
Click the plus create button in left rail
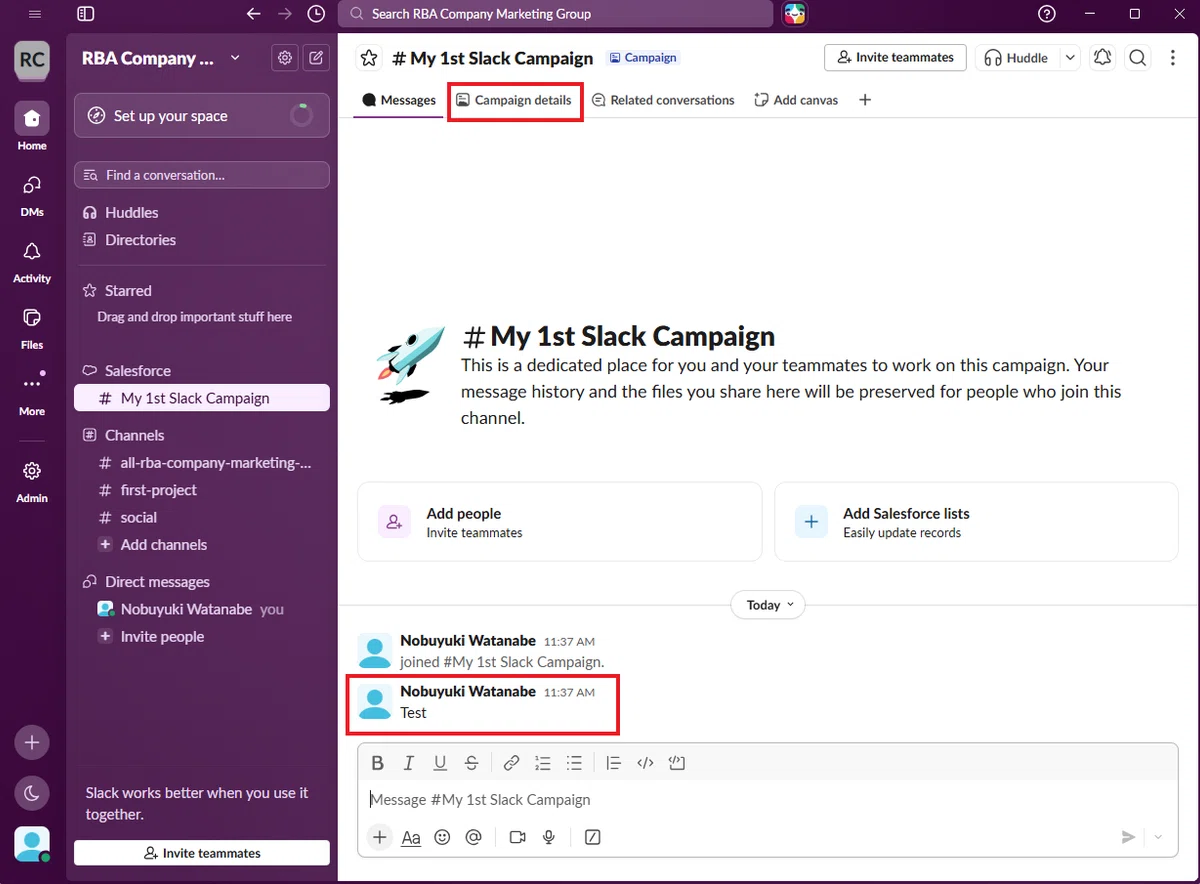(x=32, y=743)
